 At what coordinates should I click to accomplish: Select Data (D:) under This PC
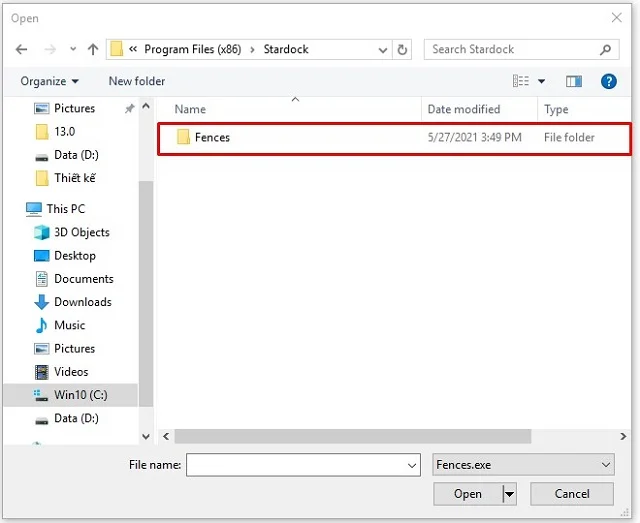(67, 418)
